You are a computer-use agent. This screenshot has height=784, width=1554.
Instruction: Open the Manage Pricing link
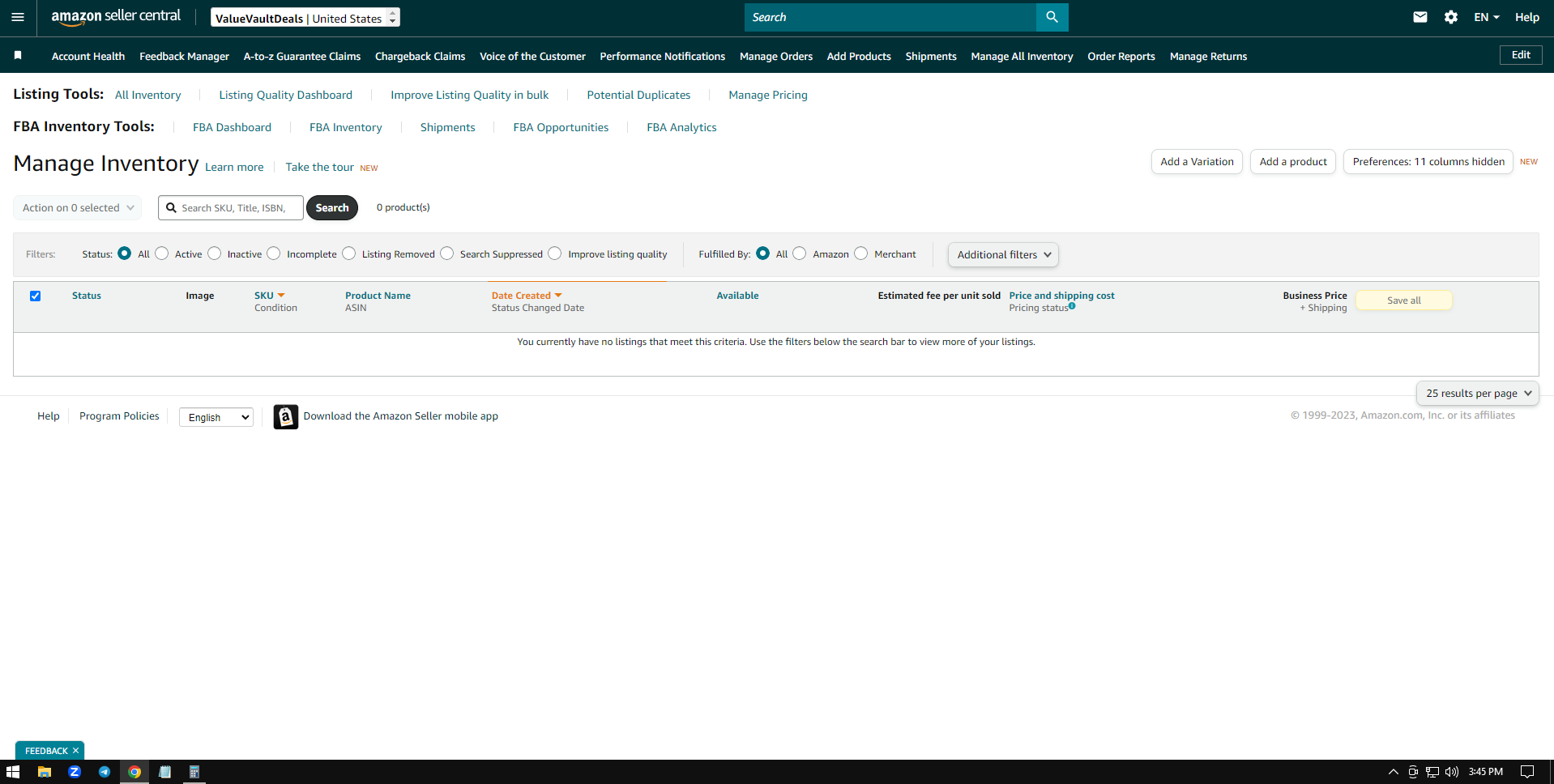point(768,95)
